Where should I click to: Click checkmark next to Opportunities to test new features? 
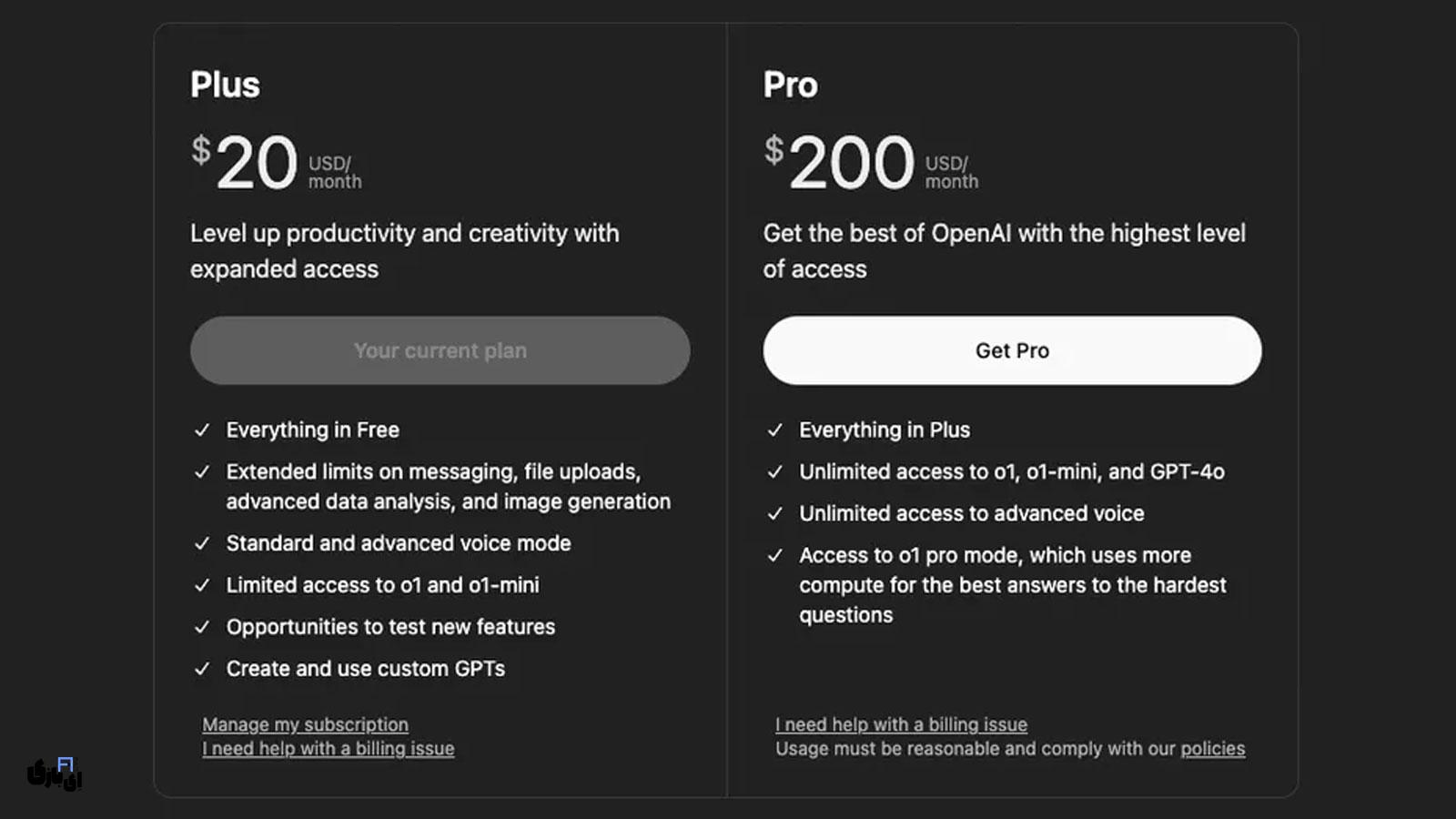(x=202, y=627)
